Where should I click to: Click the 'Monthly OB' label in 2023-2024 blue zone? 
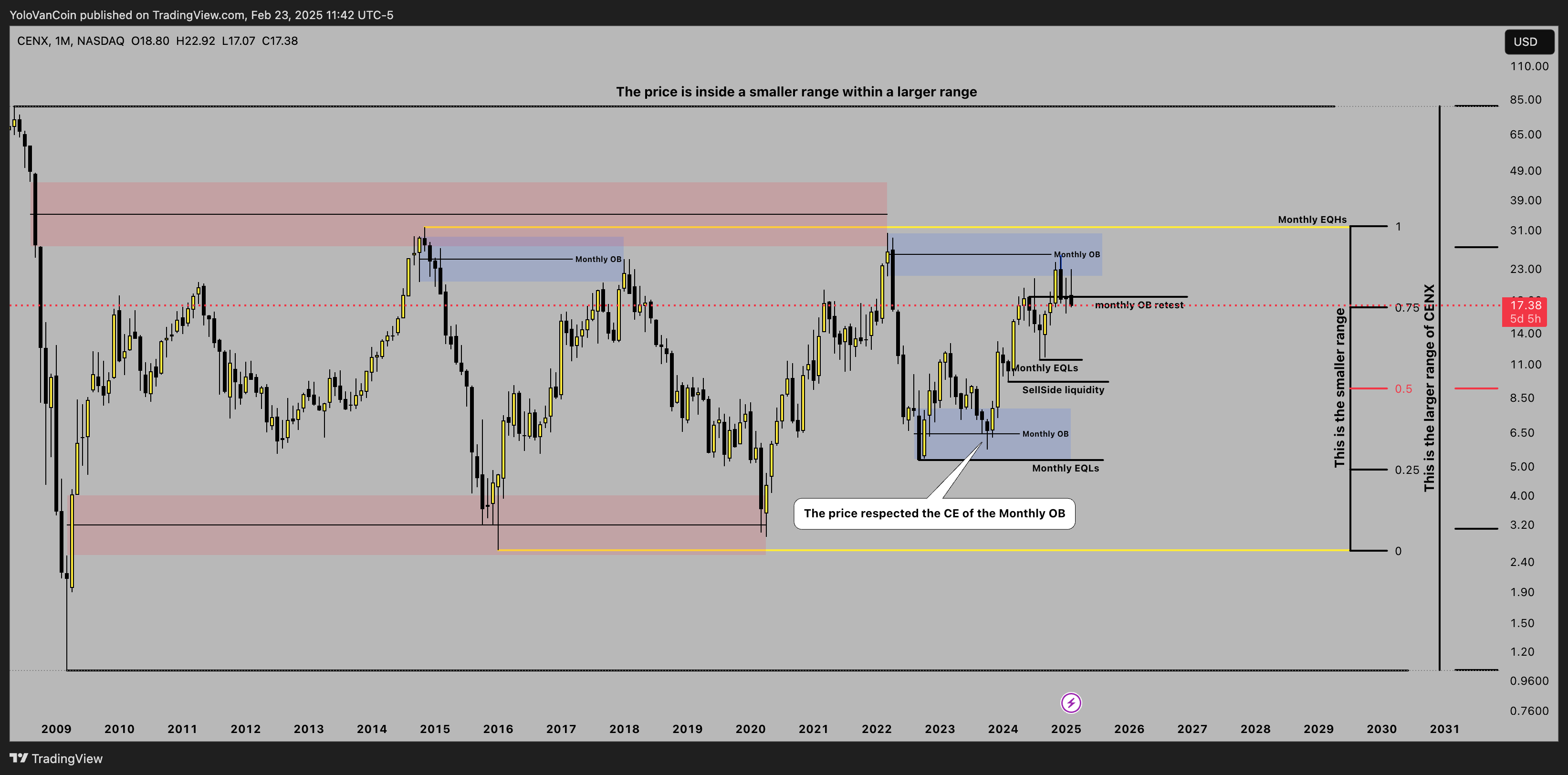pos(1045,434)
